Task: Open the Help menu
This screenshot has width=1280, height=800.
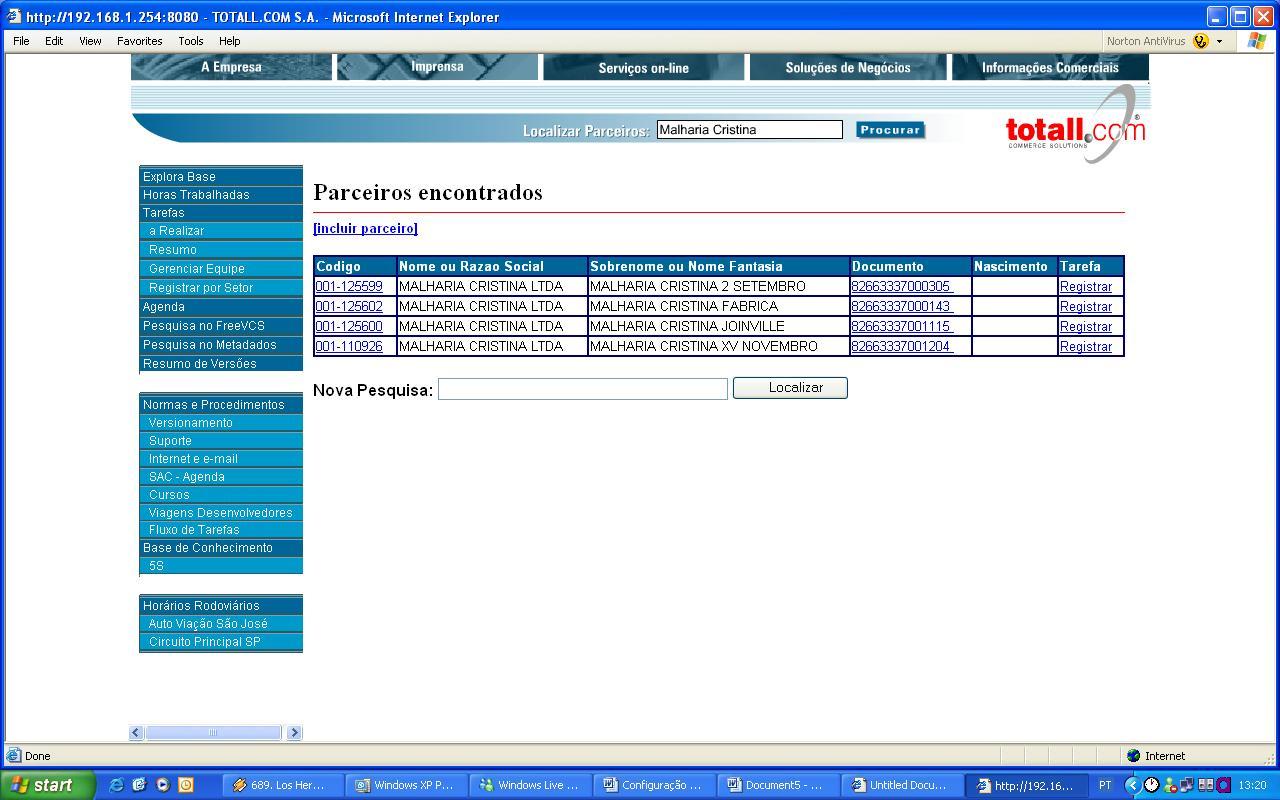Action: point(229,41)
